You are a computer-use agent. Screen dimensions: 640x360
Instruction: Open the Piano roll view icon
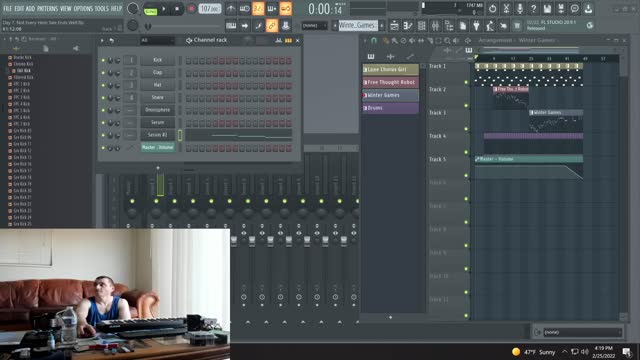coord(408,26)
